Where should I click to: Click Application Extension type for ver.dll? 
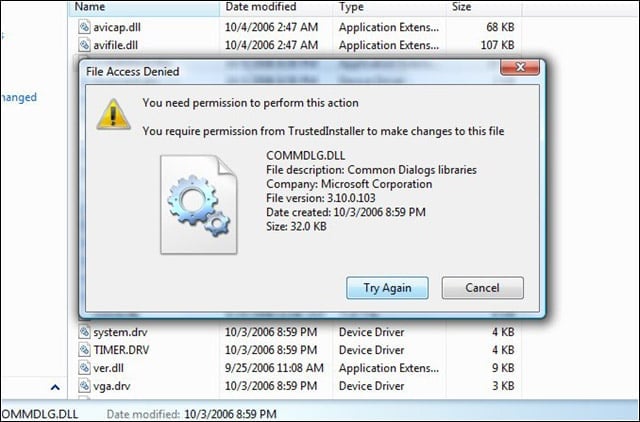tap(389, 368)
